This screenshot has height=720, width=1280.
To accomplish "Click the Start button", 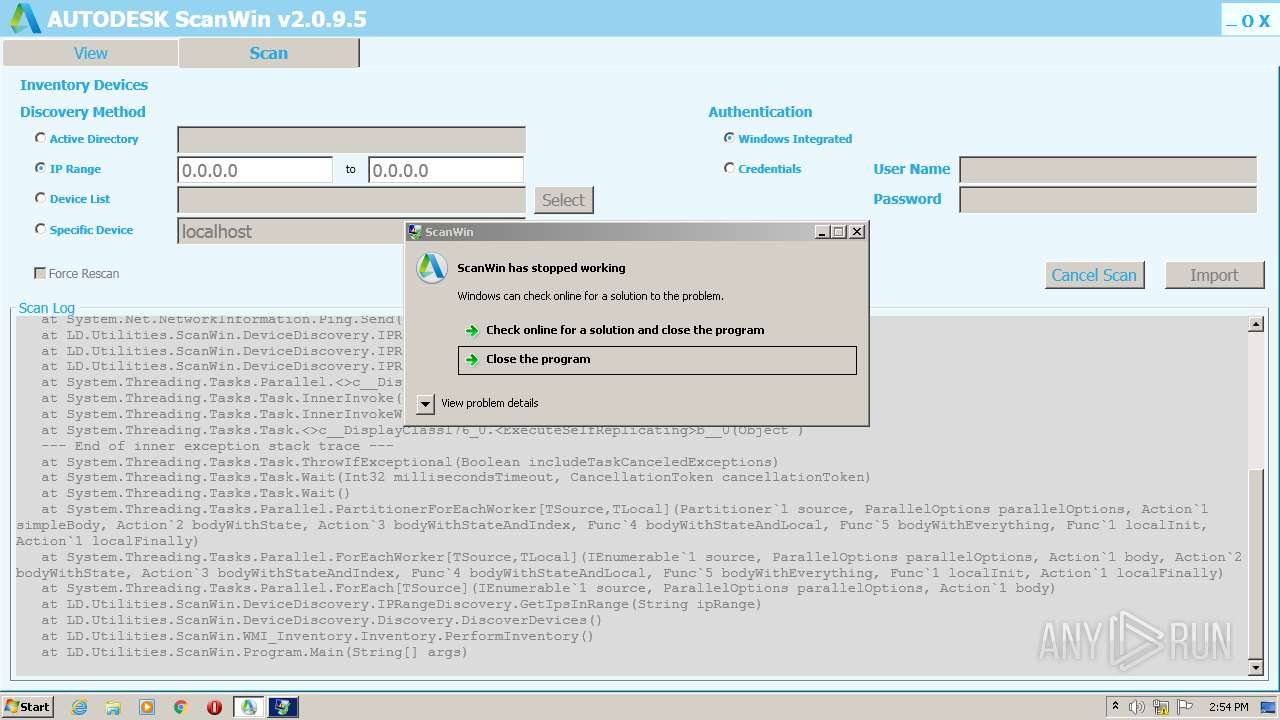I will tap(27, 707).
